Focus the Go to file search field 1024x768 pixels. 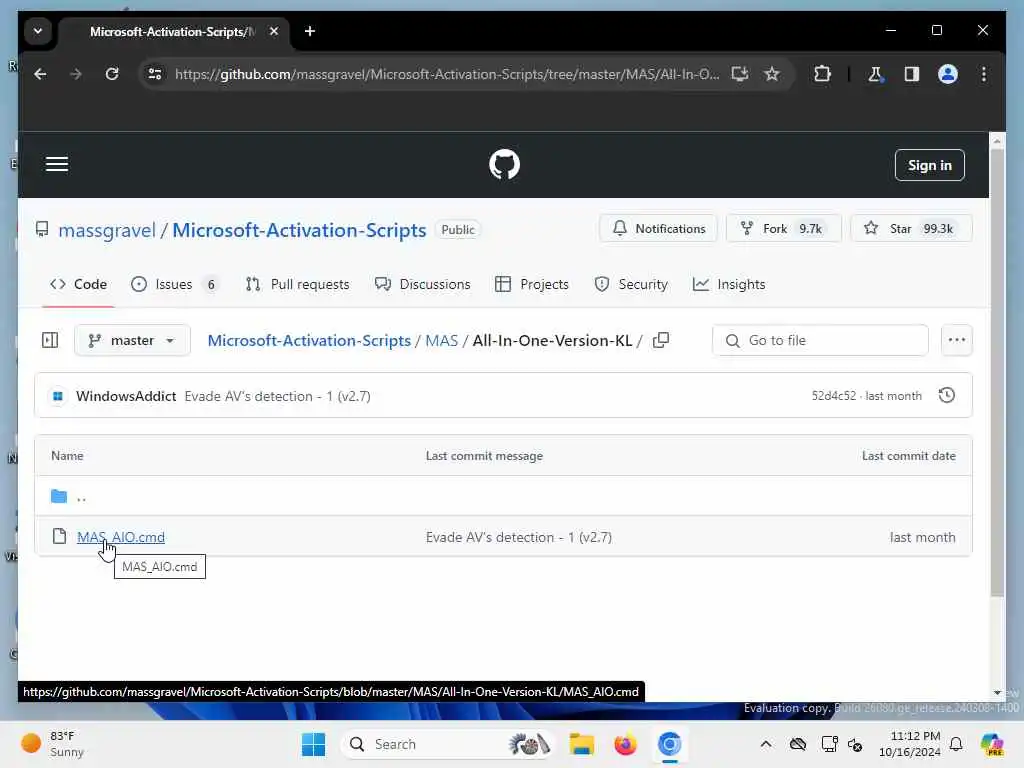pos(820,340)
